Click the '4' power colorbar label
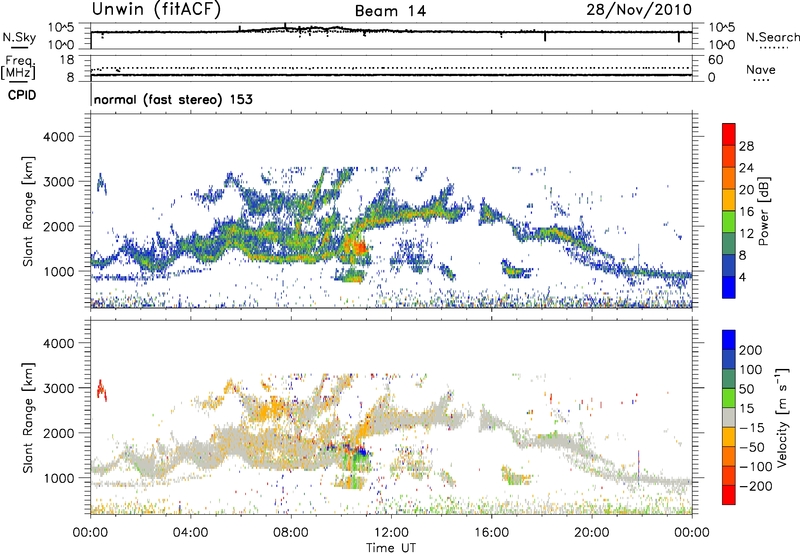Image resolution: width=800 pixels, height=554 pixels. point(743,277)
